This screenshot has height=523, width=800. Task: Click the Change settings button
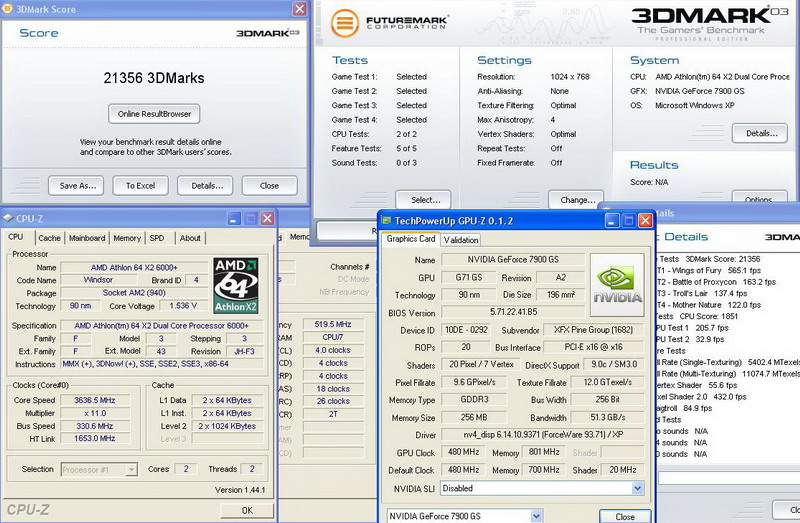(576, 200)
